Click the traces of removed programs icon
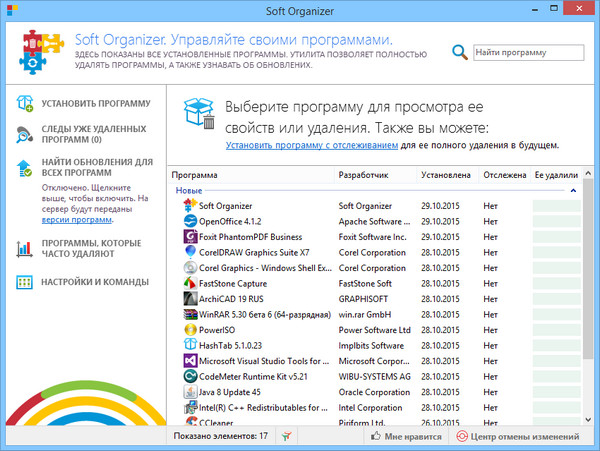Screen dimensions: 600x451 pyautogui.click(x=25, y=134)
